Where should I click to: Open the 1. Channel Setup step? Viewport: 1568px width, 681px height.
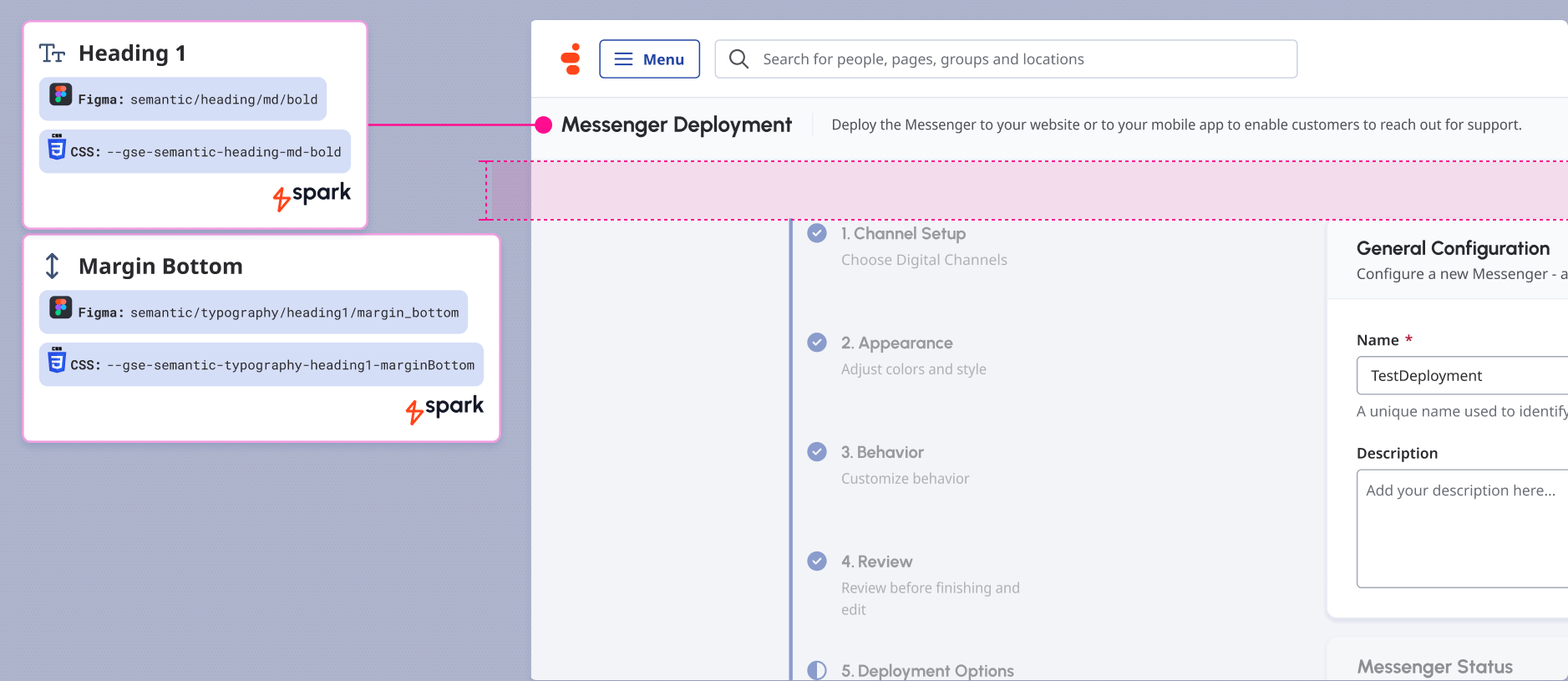tap(903, 234)
